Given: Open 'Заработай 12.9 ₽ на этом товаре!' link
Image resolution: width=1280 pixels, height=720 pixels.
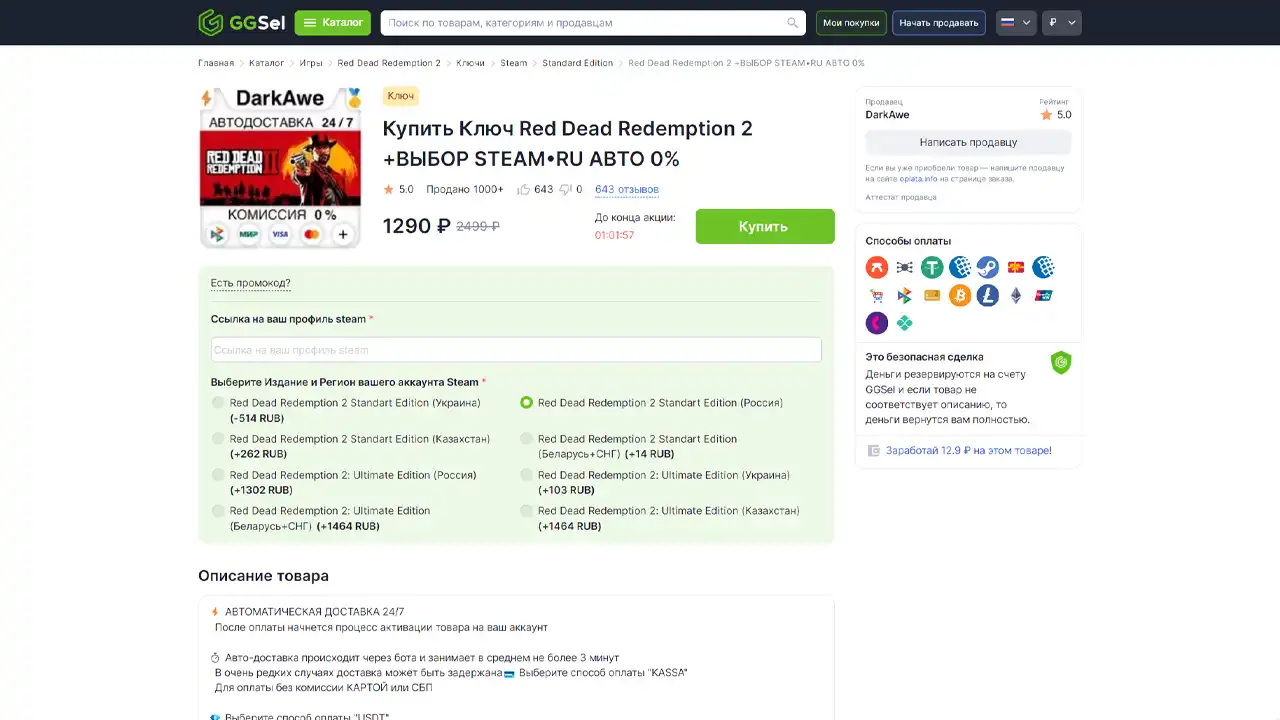Looking at the screenshot, I should click(968, 451).
